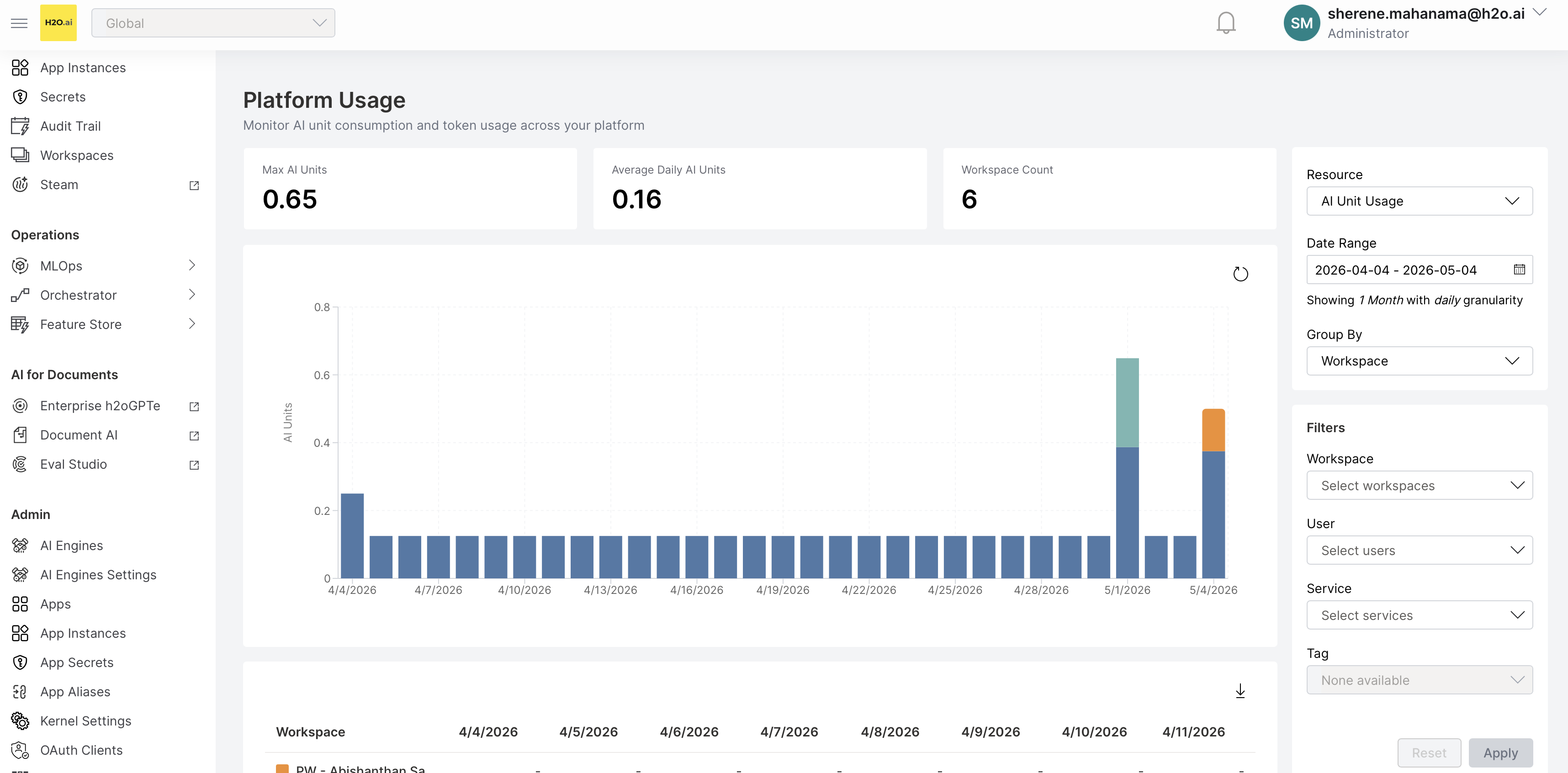Click the Eval Studio icon
Image resolution: width=1568 pixels, height=773 pixels.
point(20,465)
